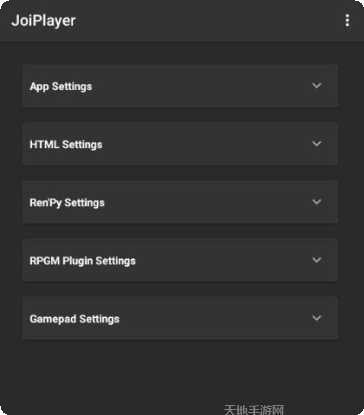
Task: Click the RPGM Plugin Settings chevron
Action: (x=317, y=259)
